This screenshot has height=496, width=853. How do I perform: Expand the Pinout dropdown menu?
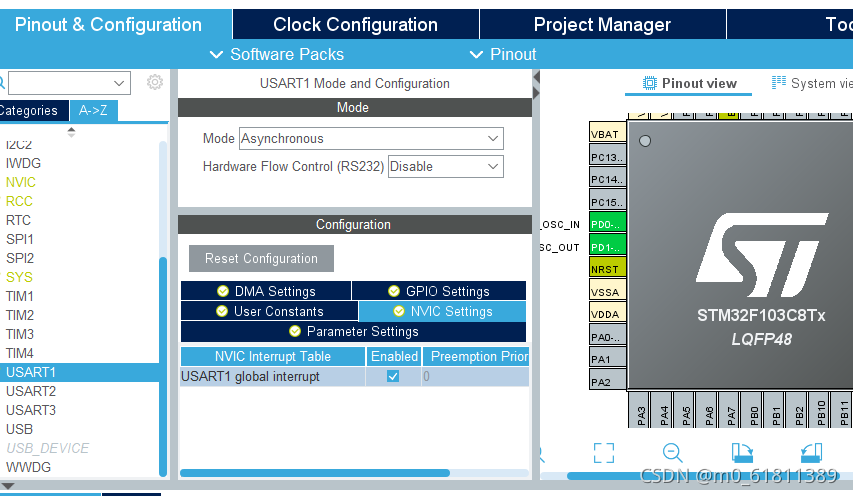pos(503,54)
